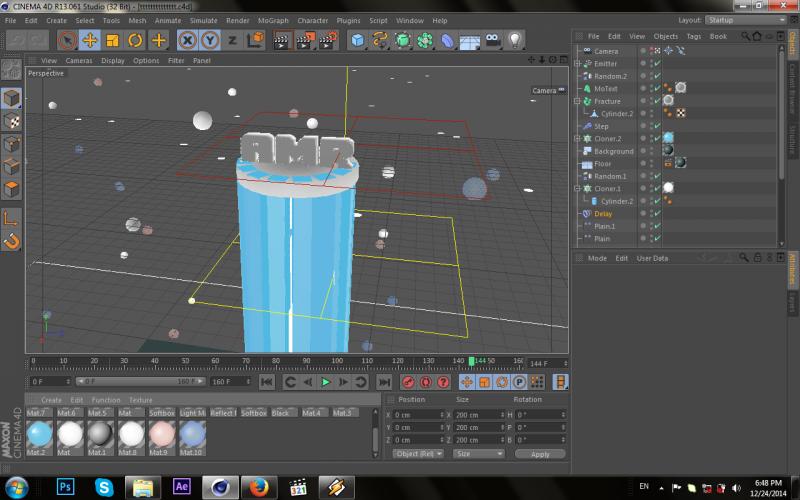800x500 pixels.
Task: Click the red Record Active Objects button
Action: pyautogui.click(x=408, y=382)
